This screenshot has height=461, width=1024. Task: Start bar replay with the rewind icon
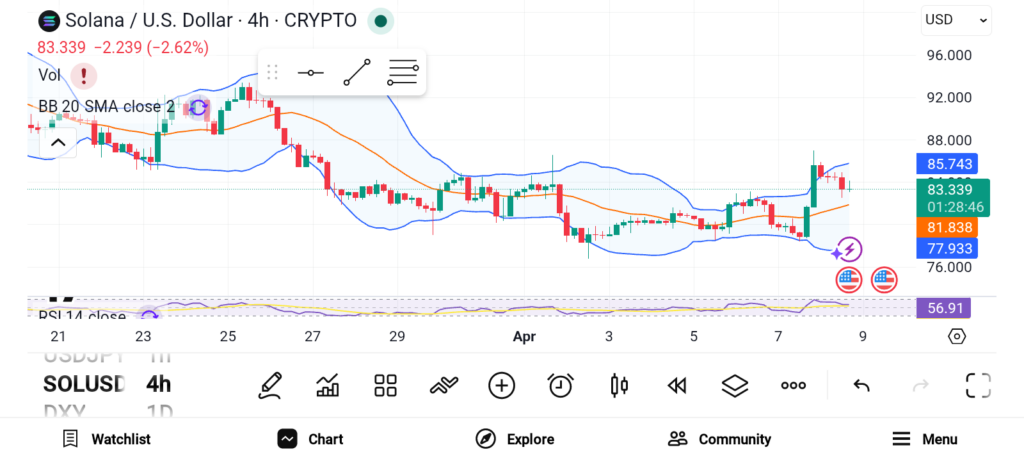(677, 385)
